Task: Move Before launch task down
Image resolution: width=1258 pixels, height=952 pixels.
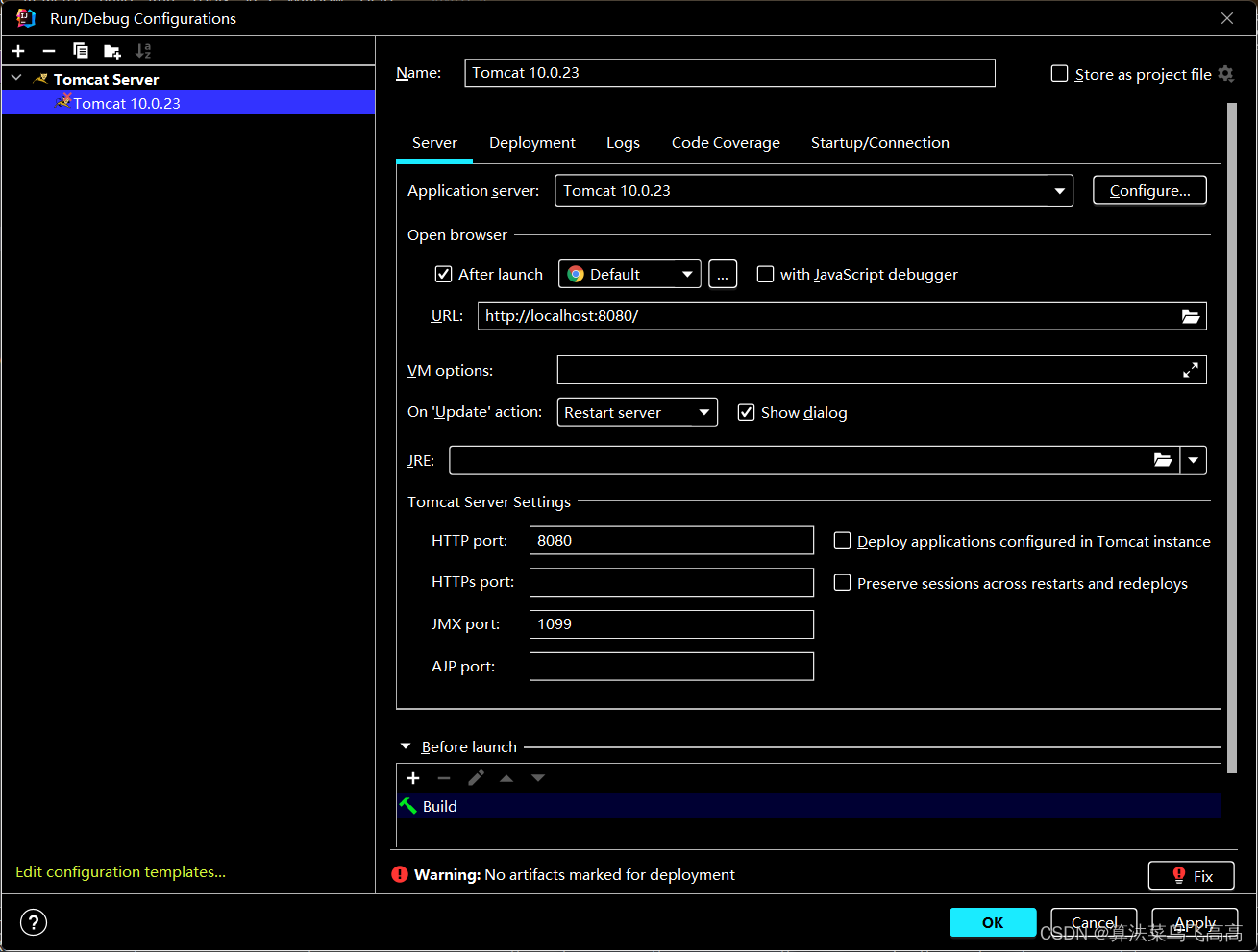Action: click(538, 778)
